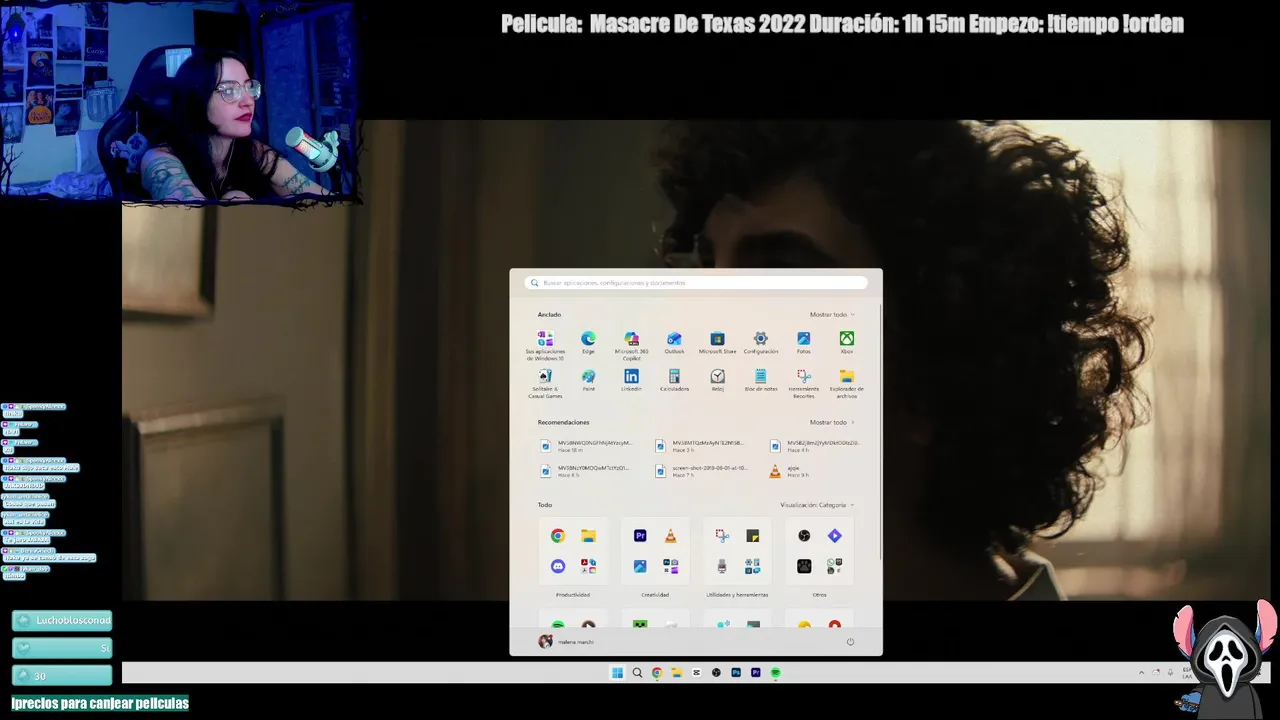This screenshot has height=720, width=1280.
Task: Launch Microsoft 365 Copilot pinned app
Action: pyautogui.click(x=631, y=346)
